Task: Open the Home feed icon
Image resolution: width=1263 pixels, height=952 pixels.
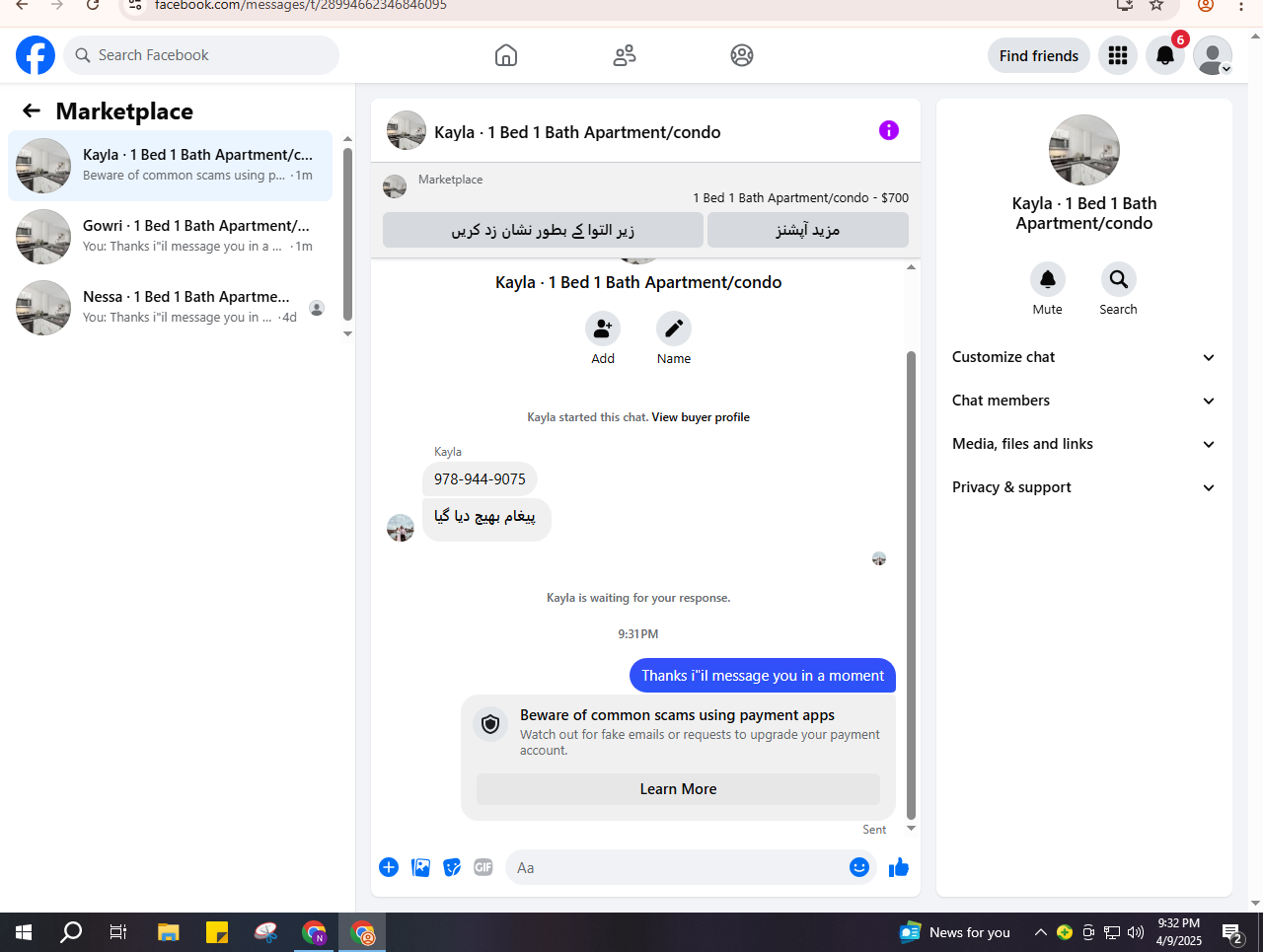Action: (506, 55)
